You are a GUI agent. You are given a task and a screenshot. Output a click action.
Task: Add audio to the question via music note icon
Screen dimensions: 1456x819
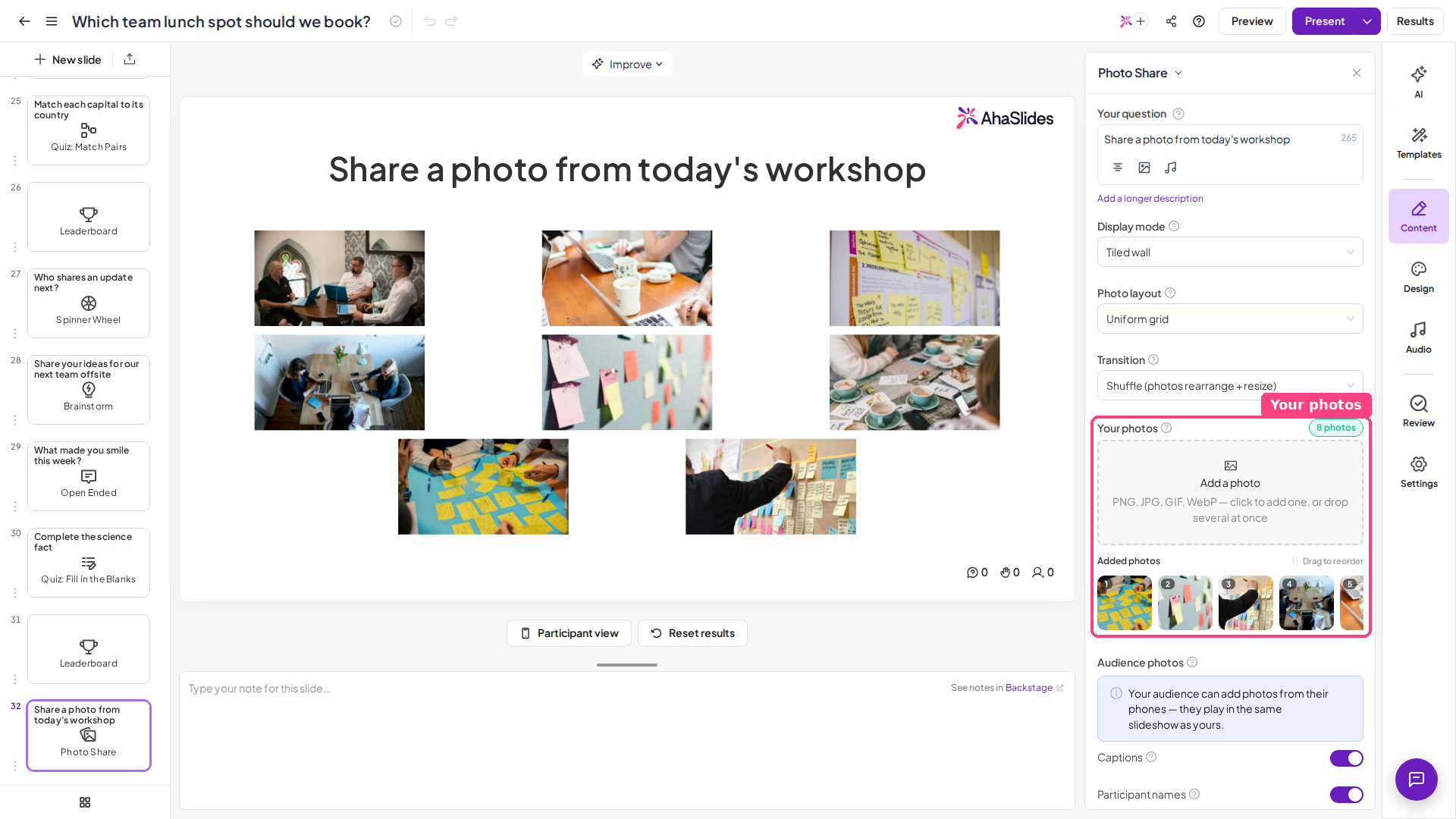pyautogui.click(x=1171, y=168)
